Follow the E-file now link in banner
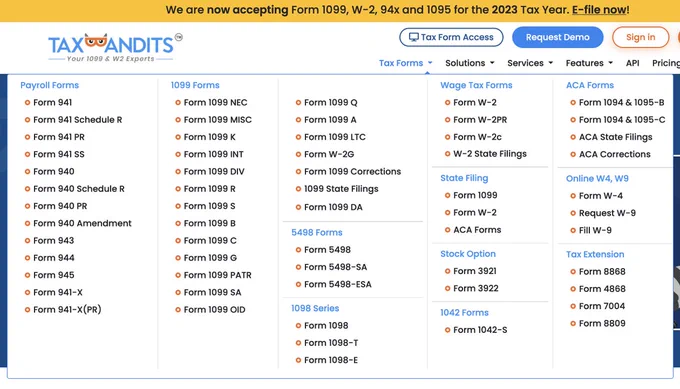Image resolution: width=680 pixels, height=389 pixels. tap(599, 10)
